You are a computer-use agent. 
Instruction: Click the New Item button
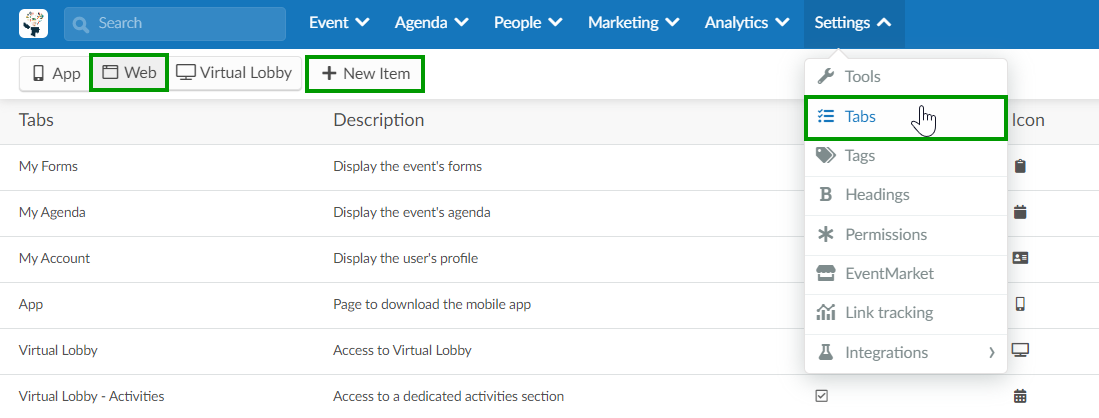click(x=365, y=73)
